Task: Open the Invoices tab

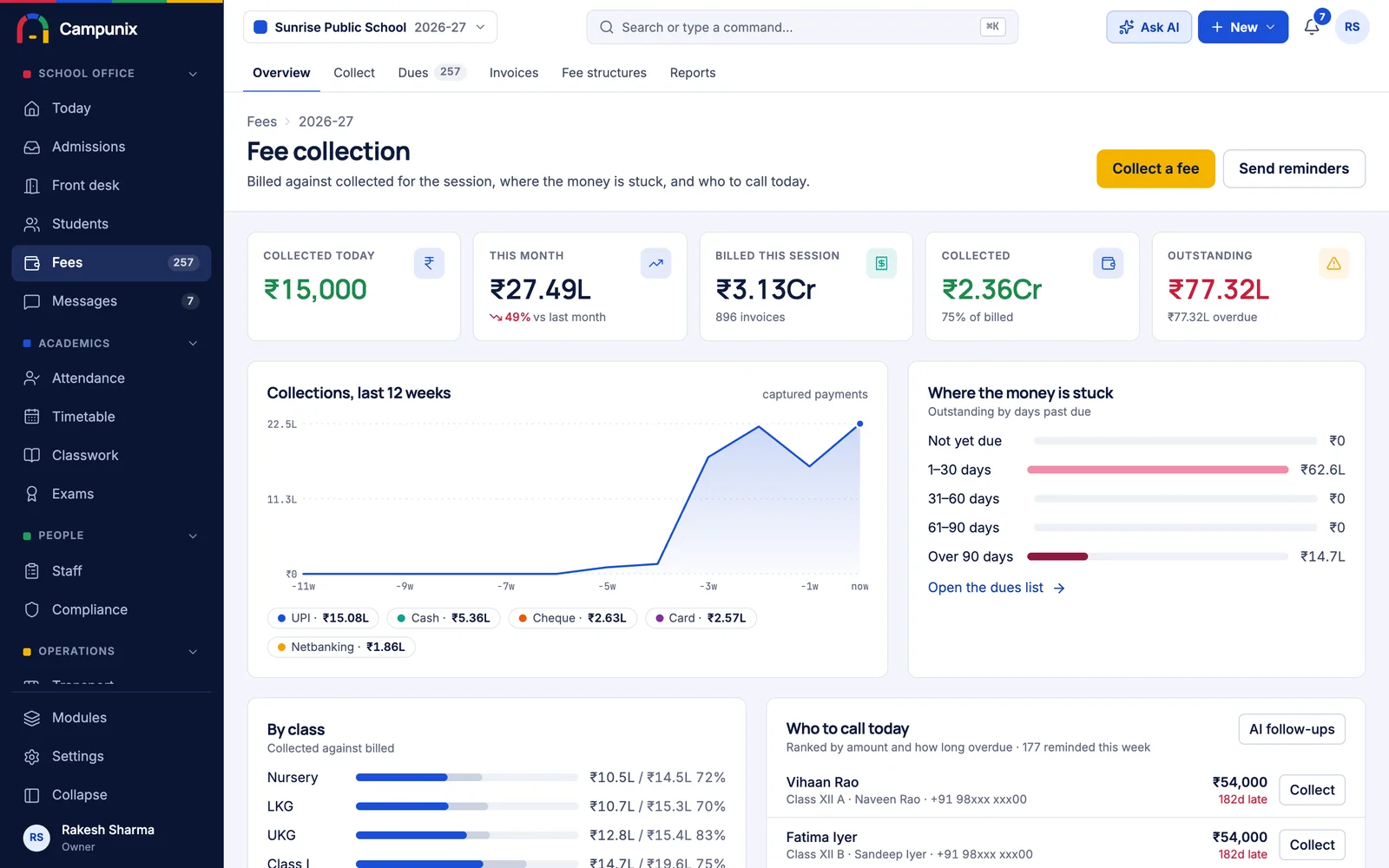Action: [514, 73]
